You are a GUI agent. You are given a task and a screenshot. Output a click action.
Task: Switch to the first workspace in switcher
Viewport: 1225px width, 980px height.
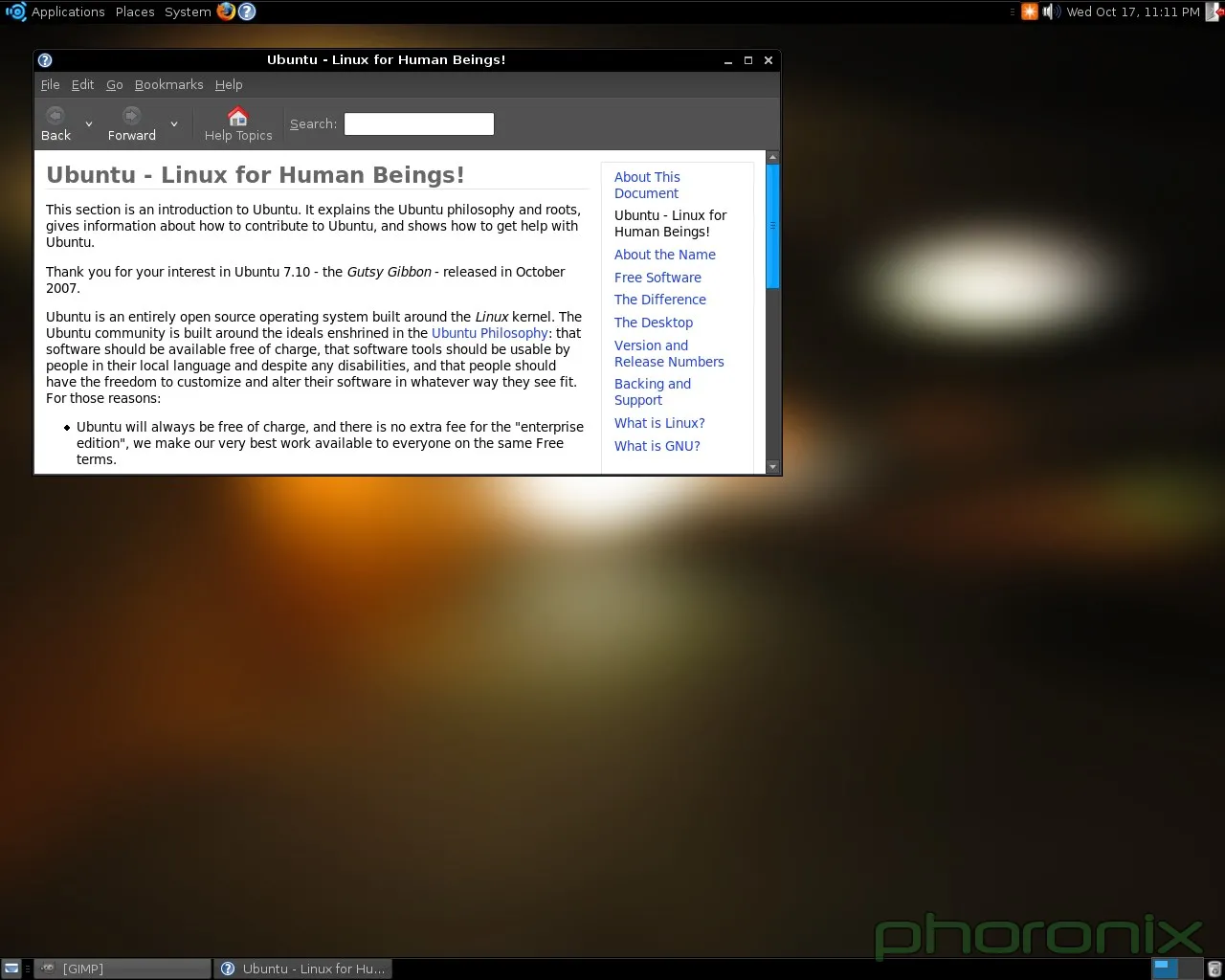click(1165, 969)
